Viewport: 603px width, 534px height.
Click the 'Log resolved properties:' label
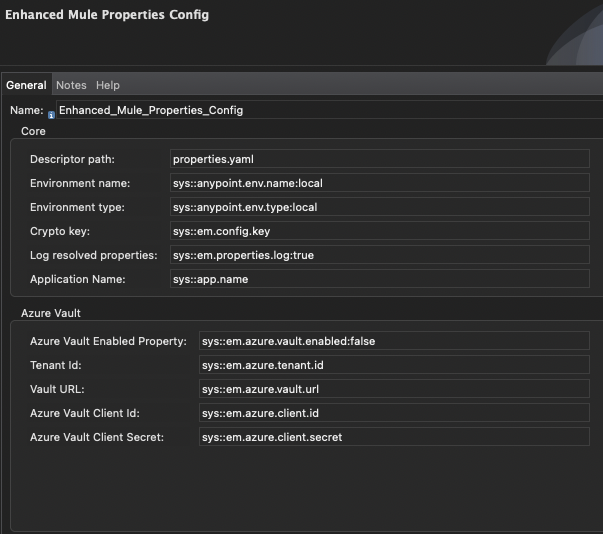94,255
